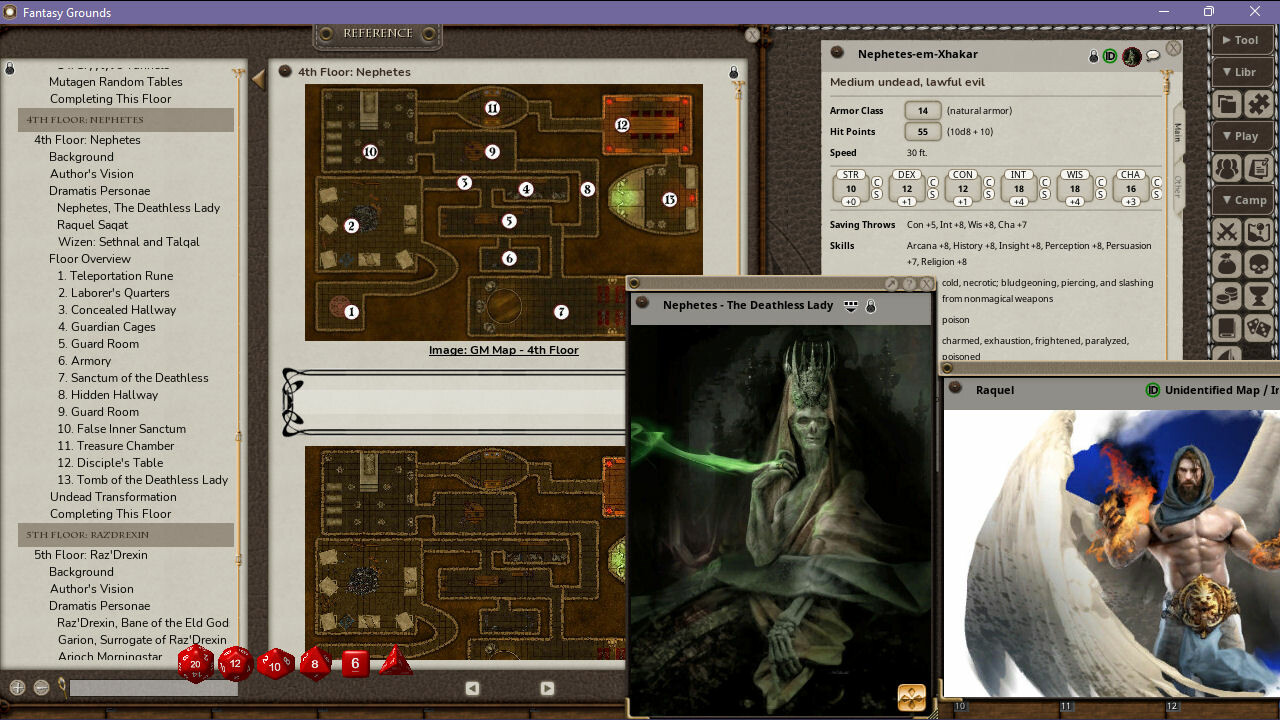Select '13. Tomb of the Deathless Lady' in the outline

(x=143, y=479)
